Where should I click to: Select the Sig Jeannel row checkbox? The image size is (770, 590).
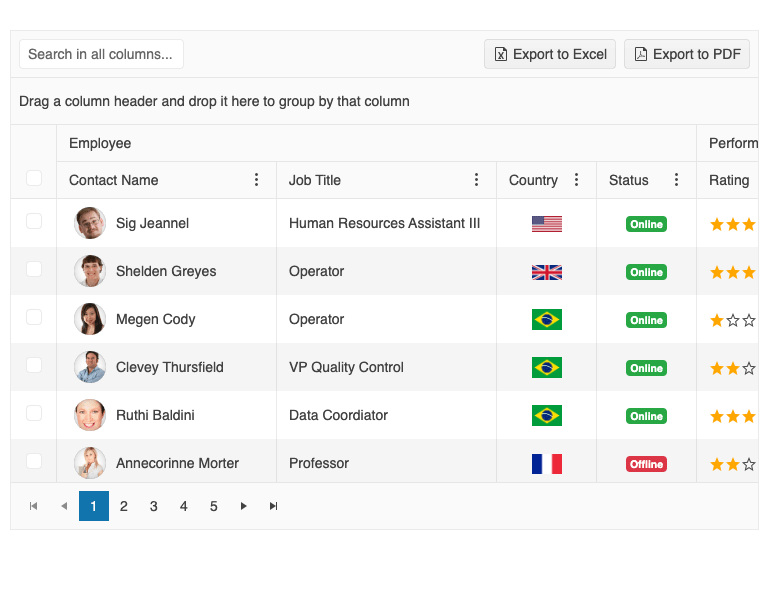point(34,221)
